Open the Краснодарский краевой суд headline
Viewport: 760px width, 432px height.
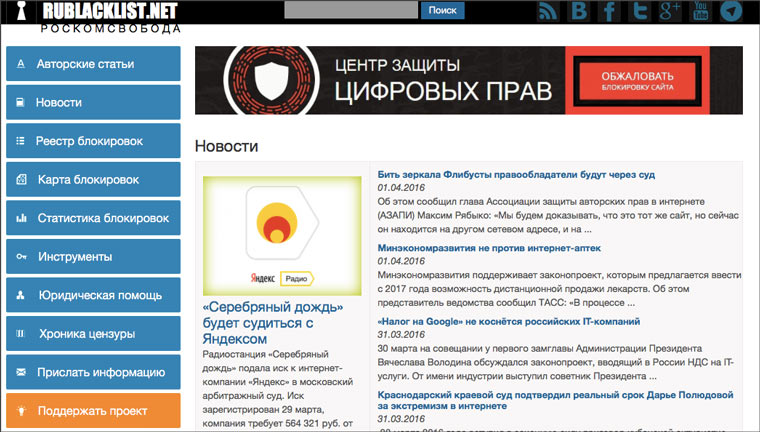point(555,400)
